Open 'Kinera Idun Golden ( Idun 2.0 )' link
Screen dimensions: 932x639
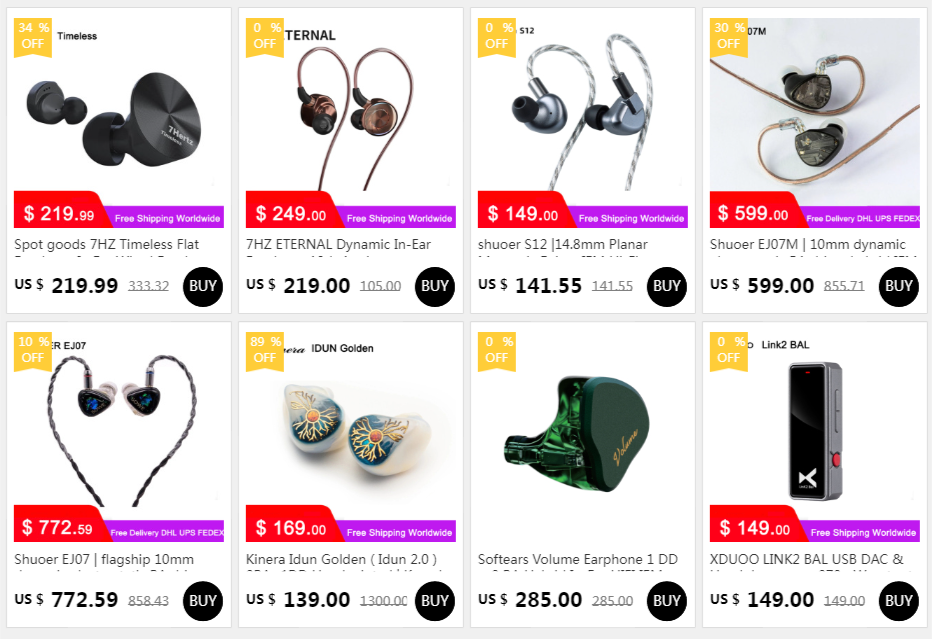[341, 559]
